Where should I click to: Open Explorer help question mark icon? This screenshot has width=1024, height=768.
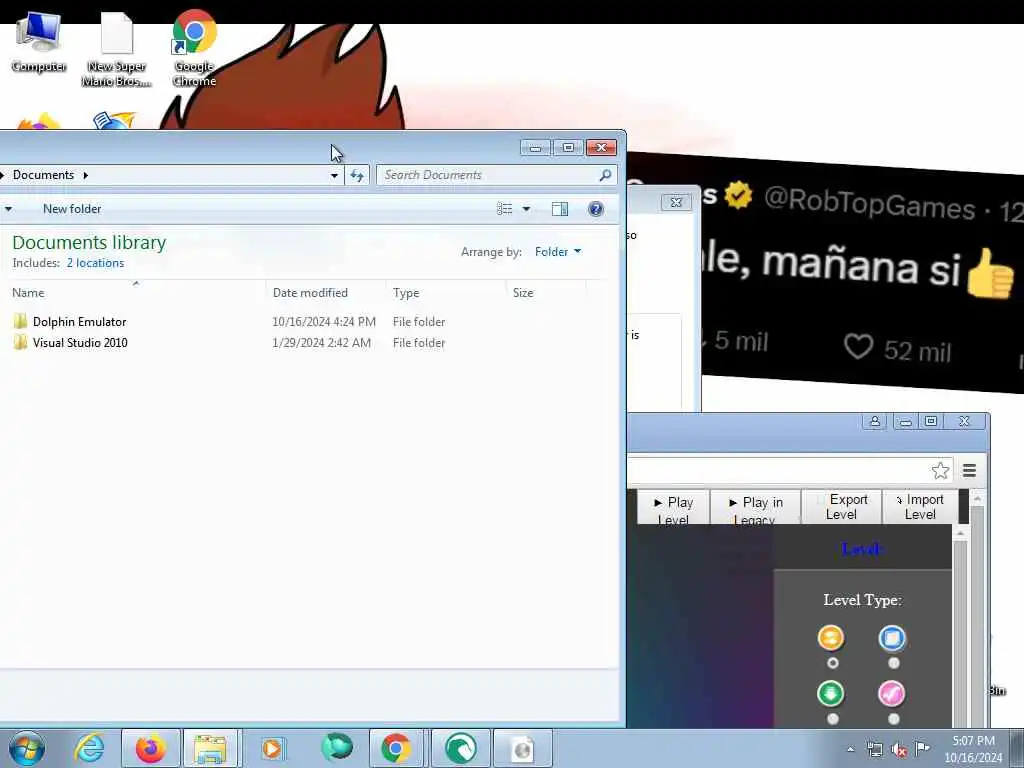coord(596,209)
